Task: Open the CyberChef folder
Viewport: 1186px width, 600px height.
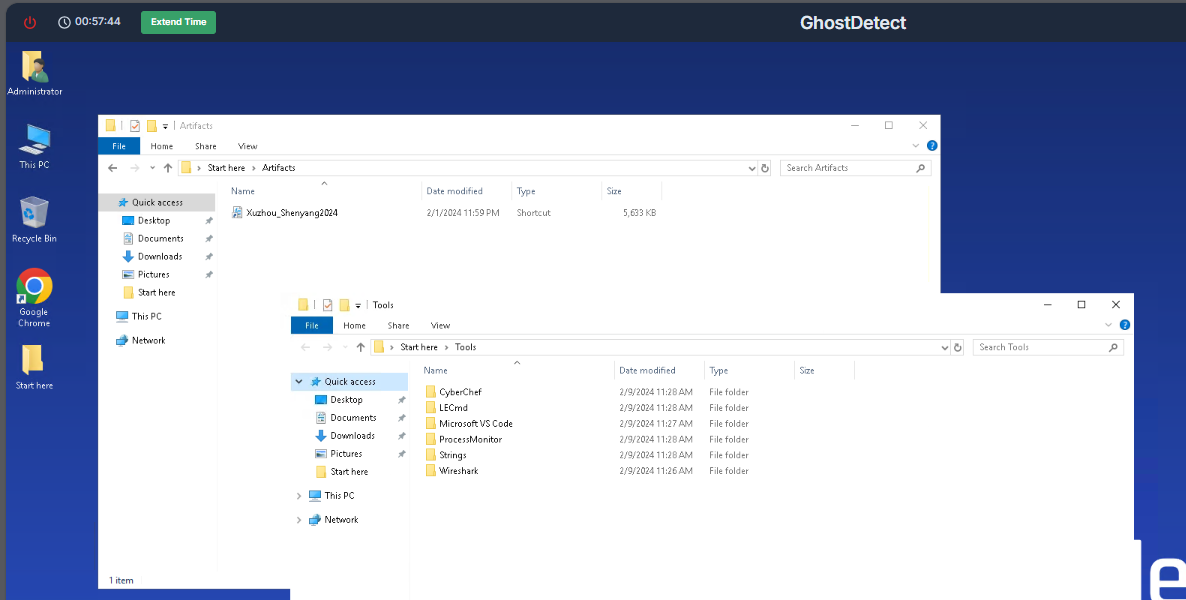Action: point(460,392)
